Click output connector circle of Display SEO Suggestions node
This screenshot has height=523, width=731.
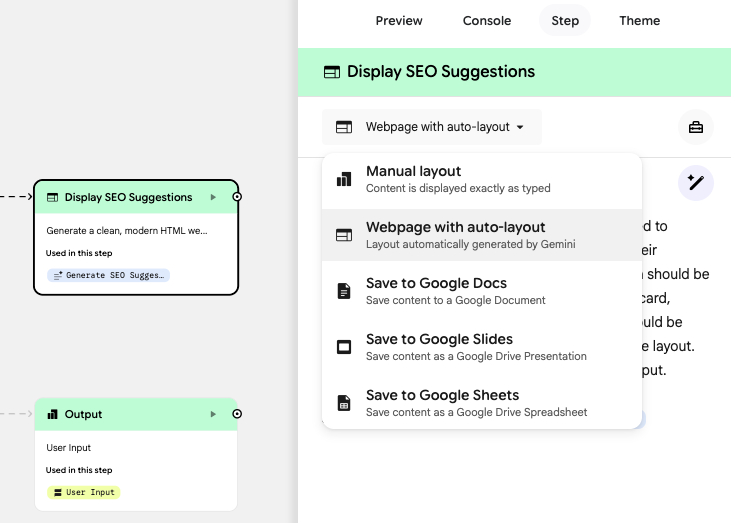[x=237, y=197]
